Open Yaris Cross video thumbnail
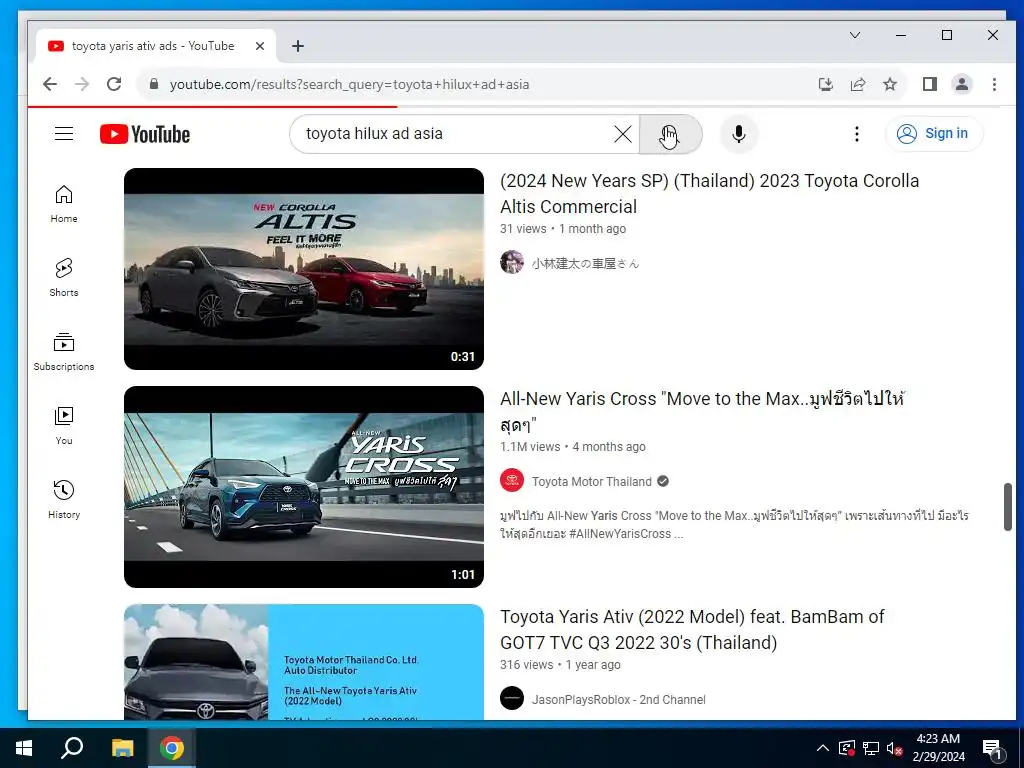 [304, 487]
